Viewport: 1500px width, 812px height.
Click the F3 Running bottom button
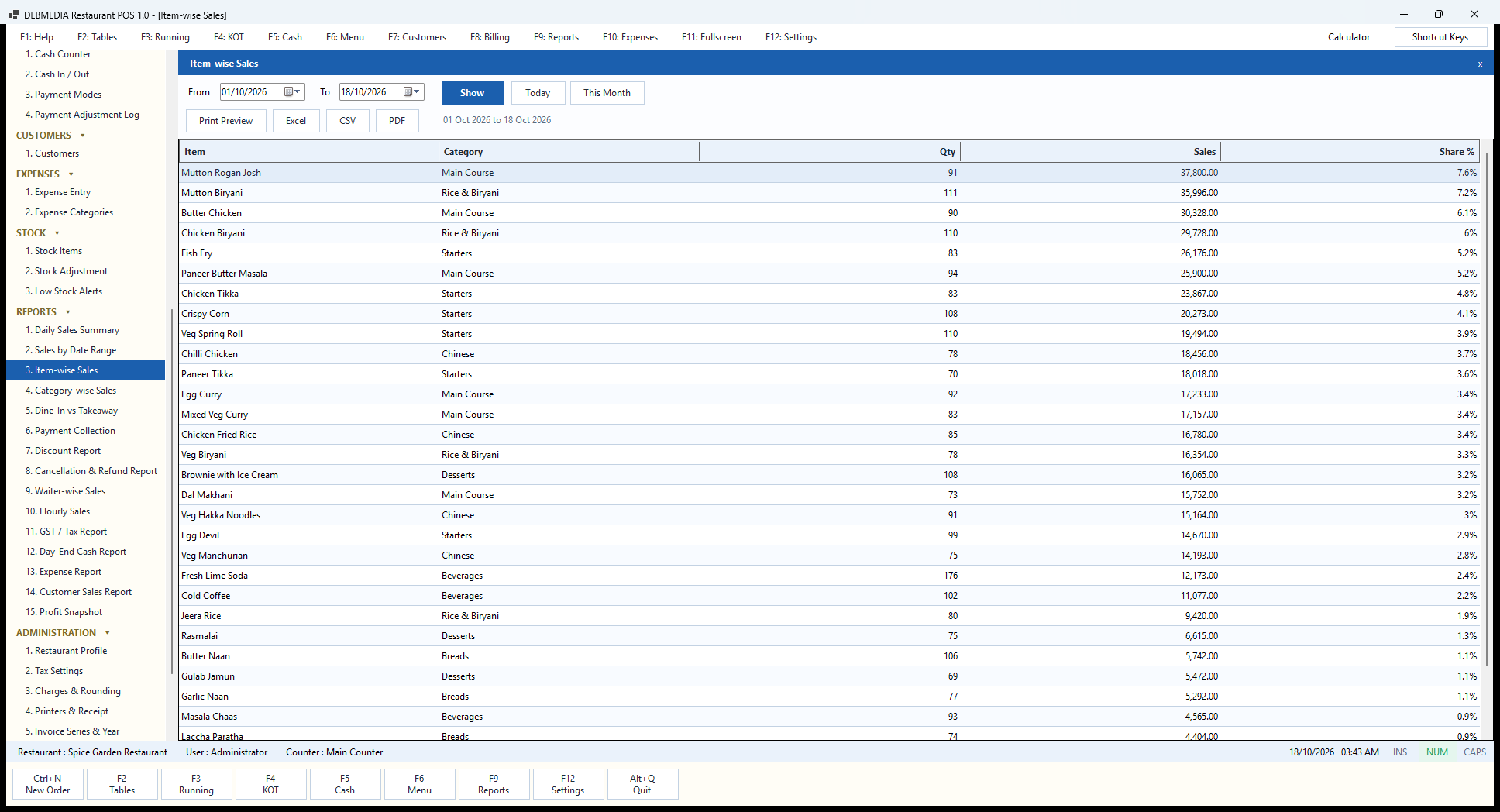click(x=196, y=784)
